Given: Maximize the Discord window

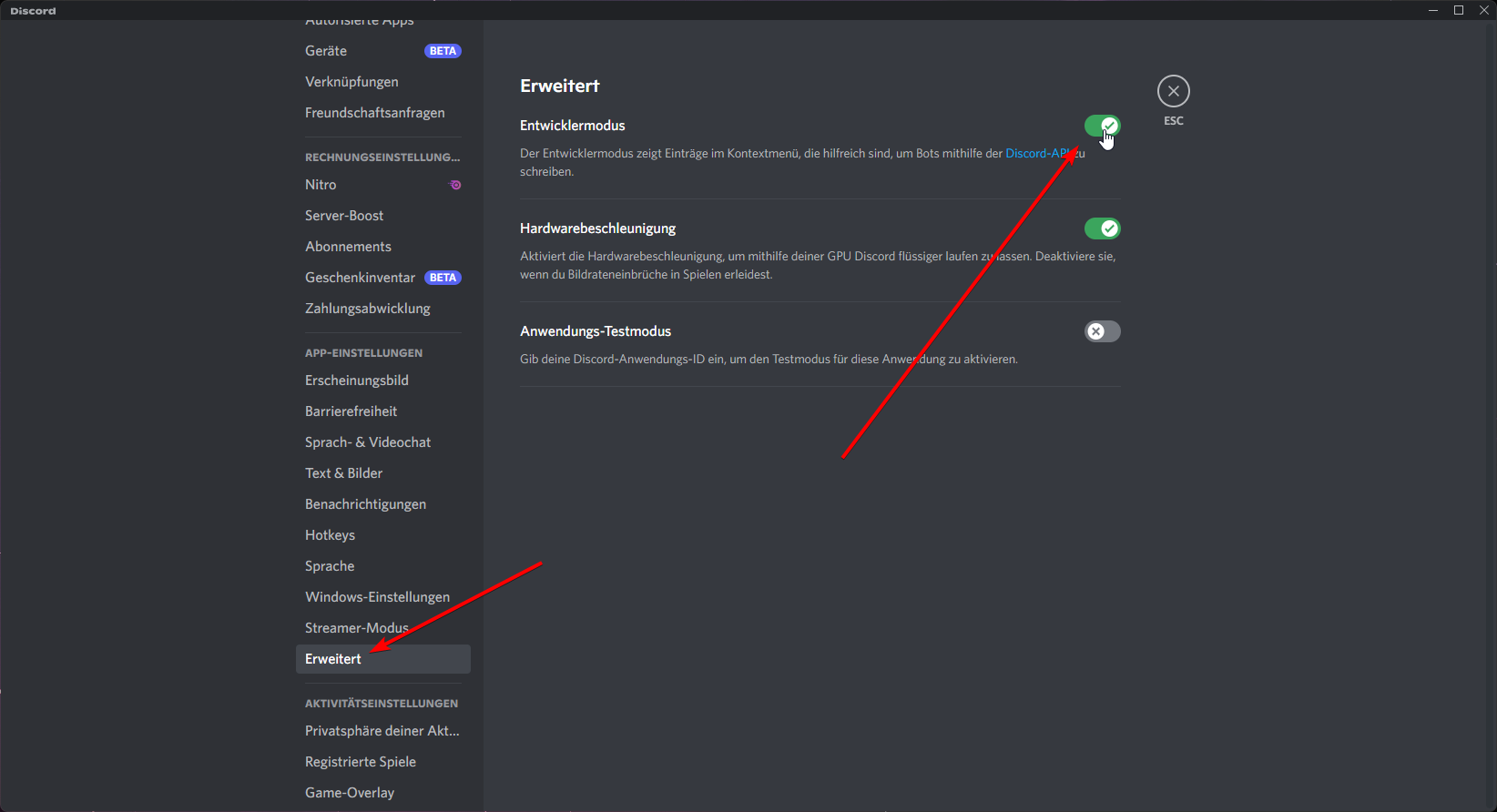Looking at the screenshot, I should pos(1458,10).
